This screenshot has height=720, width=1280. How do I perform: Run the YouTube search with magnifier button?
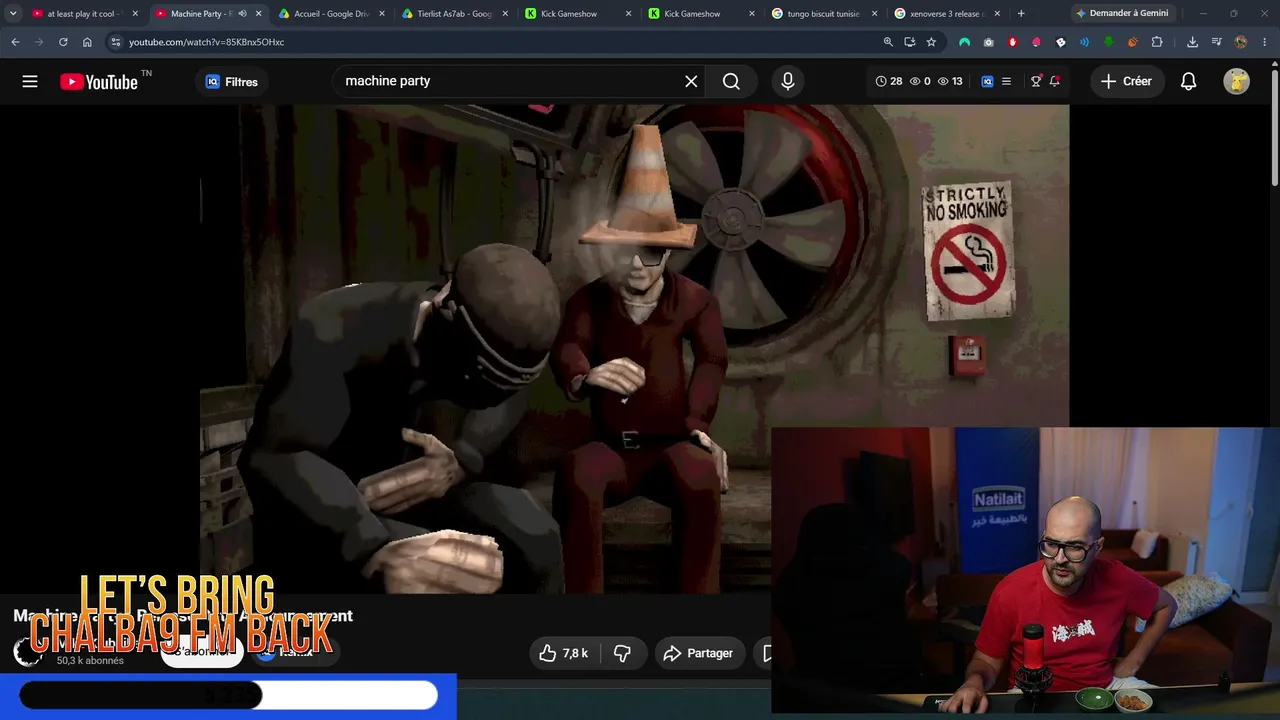(732, 82)
